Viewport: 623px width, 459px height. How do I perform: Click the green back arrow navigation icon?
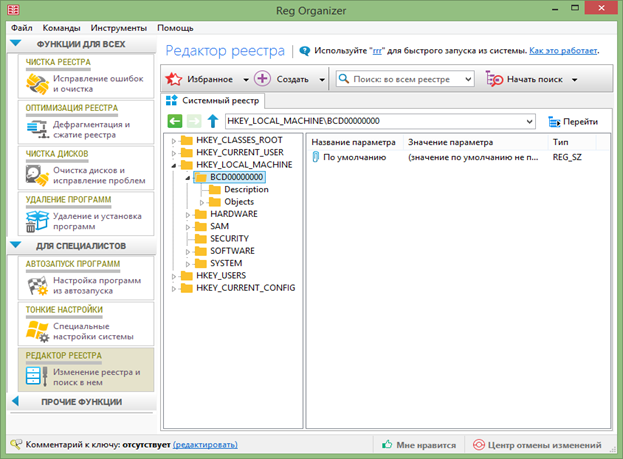coord(175,121)
